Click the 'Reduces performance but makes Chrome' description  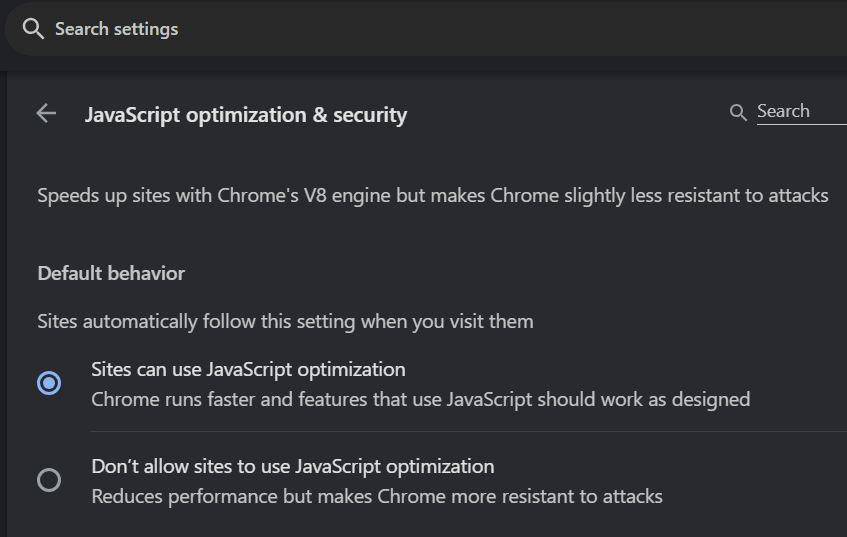[x=376, y=496]
